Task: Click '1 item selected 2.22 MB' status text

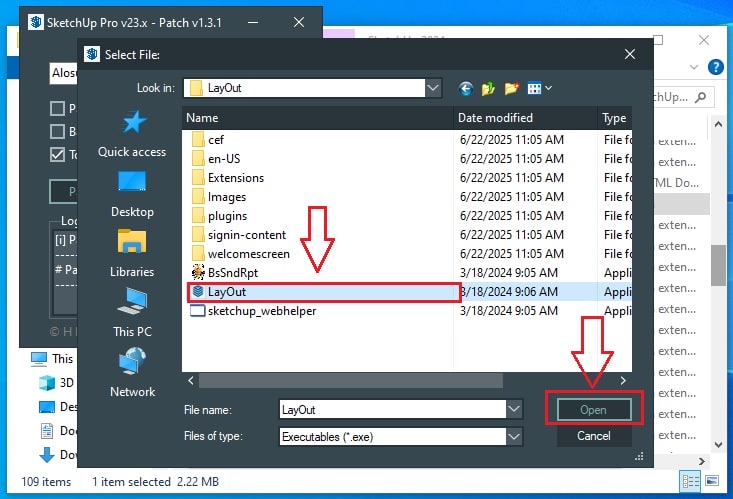Action: click(155, 482)
